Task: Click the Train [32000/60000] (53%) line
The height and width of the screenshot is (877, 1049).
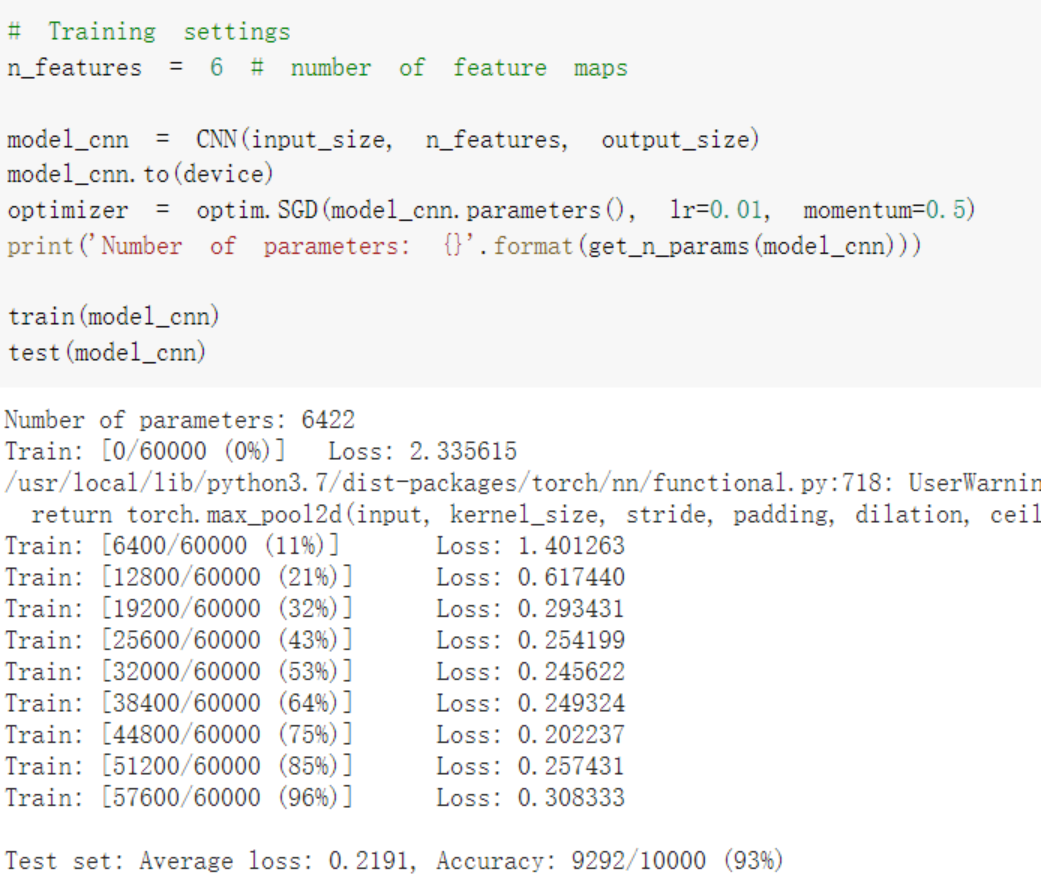Action: point(314,672)
